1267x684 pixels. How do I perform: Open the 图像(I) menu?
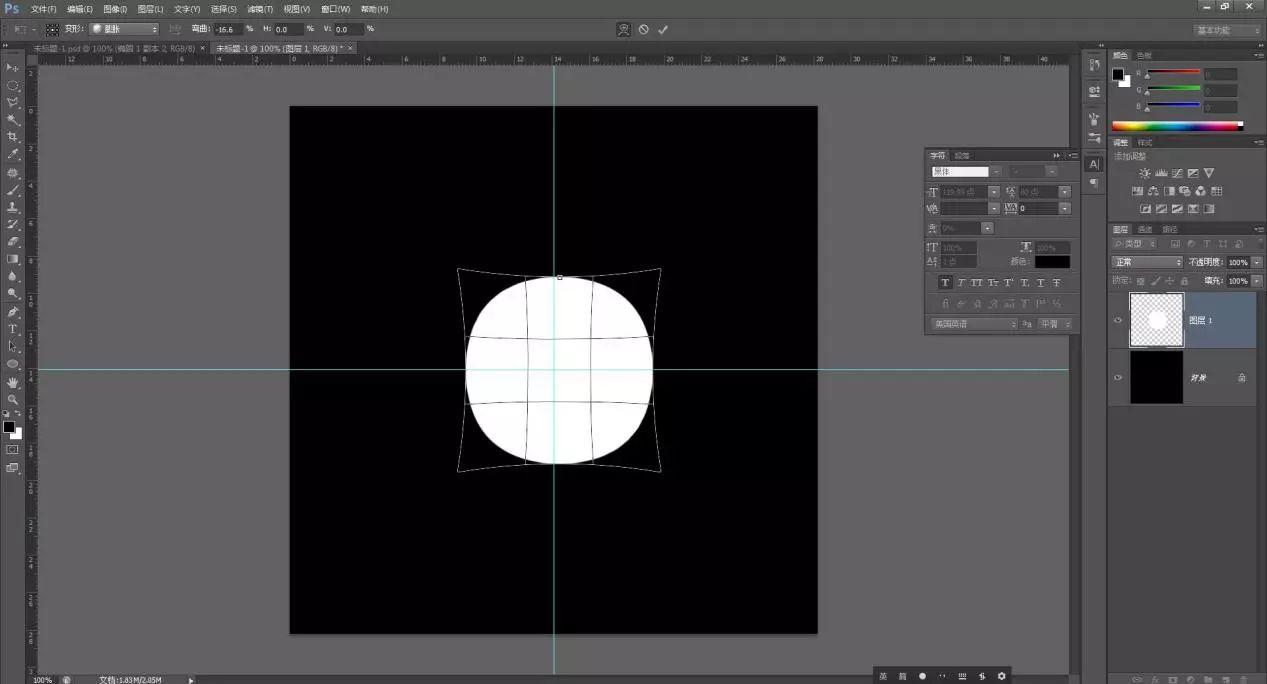(115, 9)
